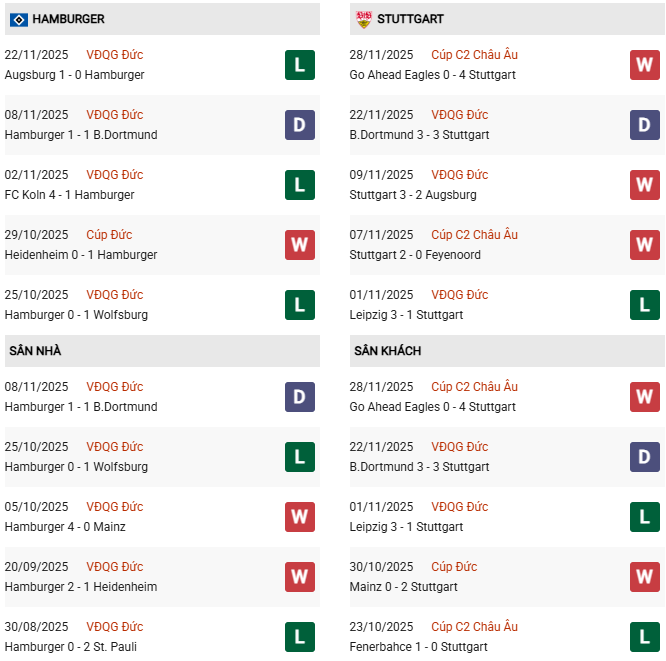Click the W badge for Stuttgart 3 - 2 Augsburg
Screen dimensions: 666x661
(645, 185)
